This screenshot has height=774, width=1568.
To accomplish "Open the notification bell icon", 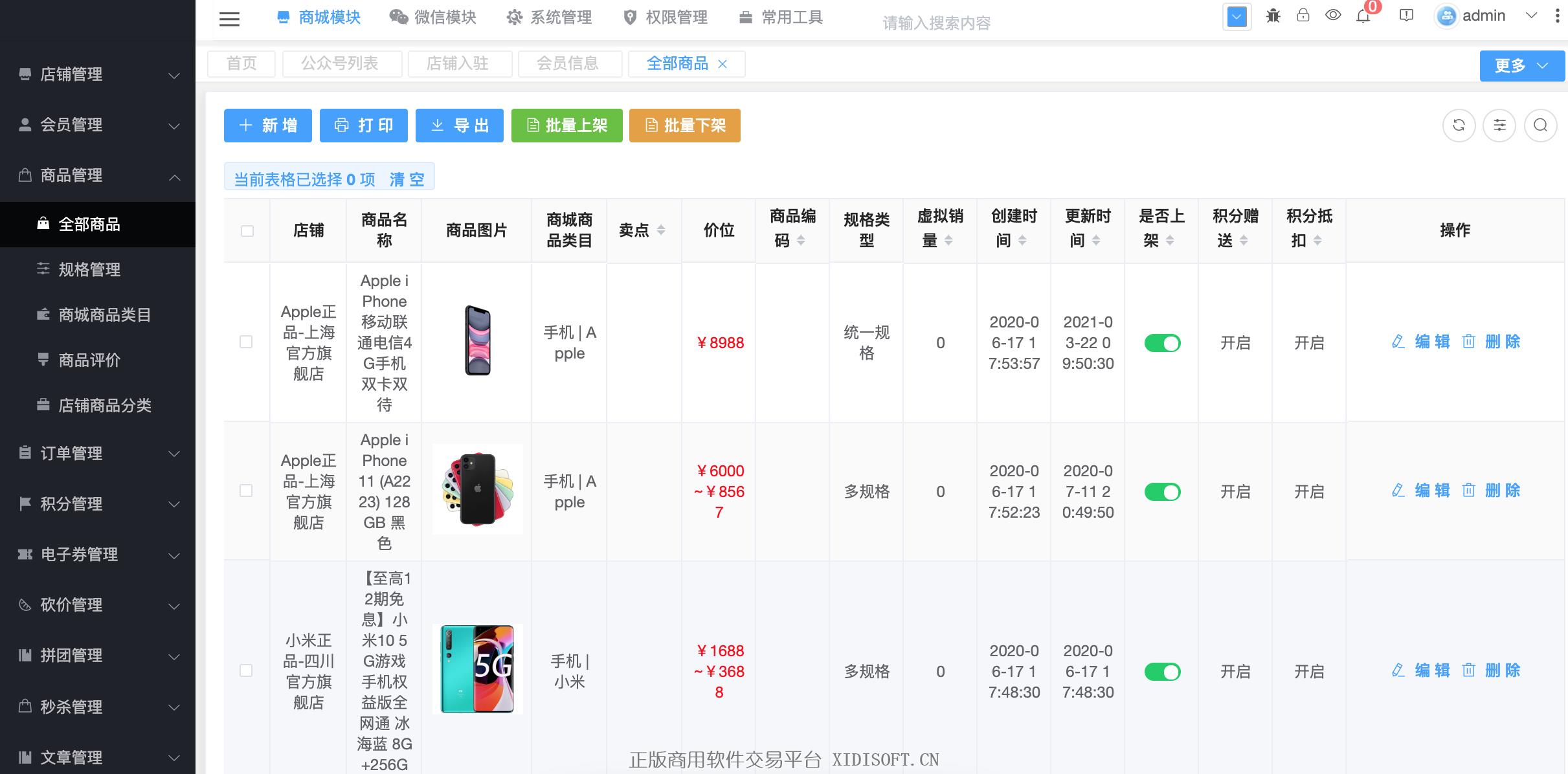I will point(1363,16).
